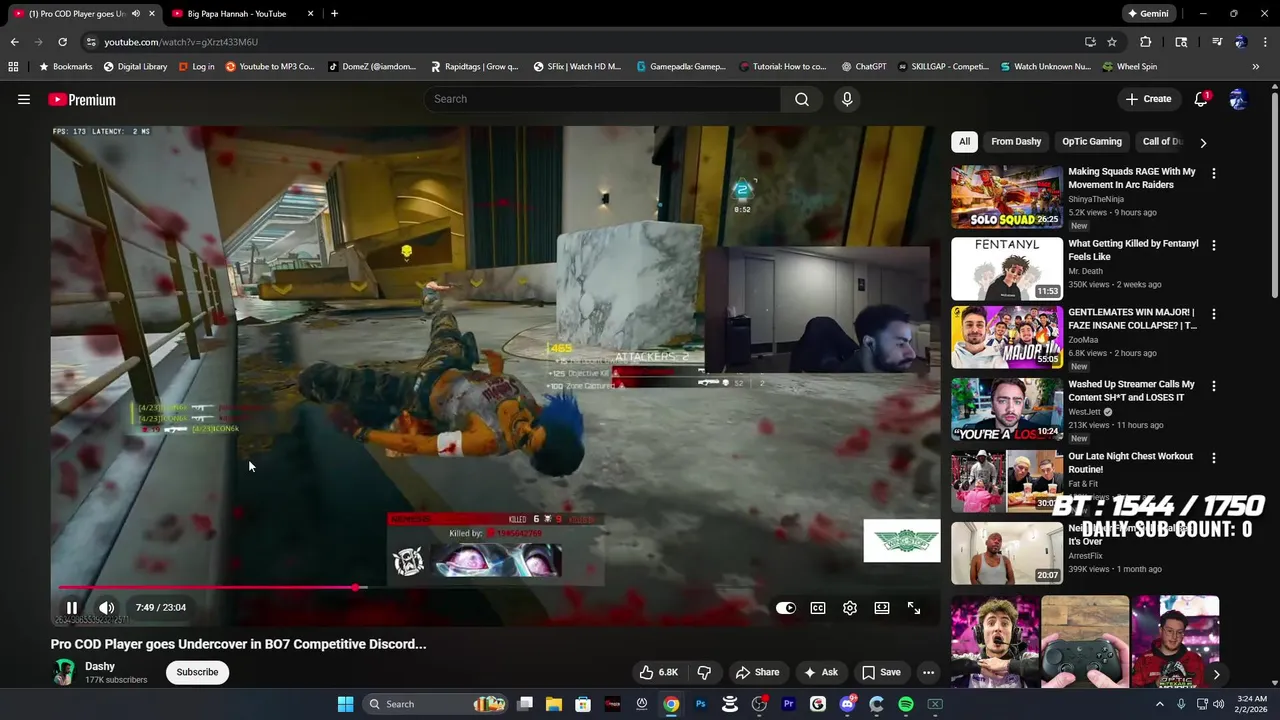Bookmark this page with the star icon

[x=1112, y=42]
